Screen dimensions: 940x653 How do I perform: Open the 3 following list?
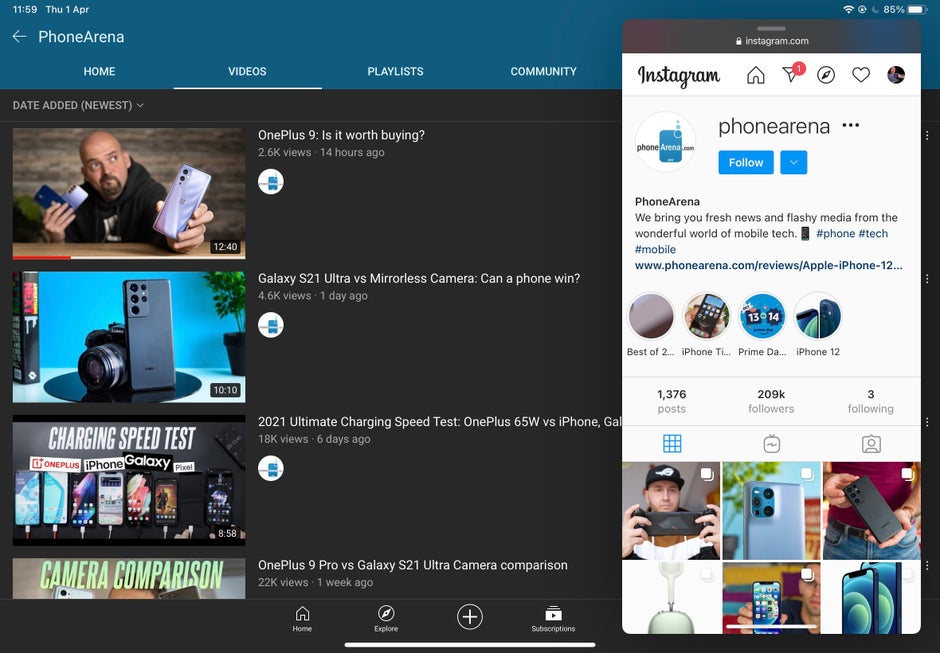click(870, 401)
